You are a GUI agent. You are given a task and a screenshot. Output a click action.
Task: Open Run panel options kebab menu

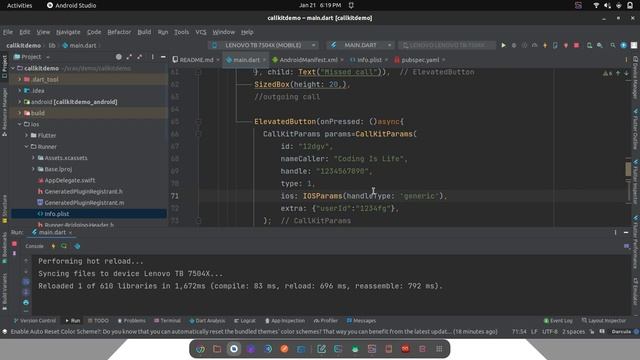pyautogui.click(x=615, y=232)
